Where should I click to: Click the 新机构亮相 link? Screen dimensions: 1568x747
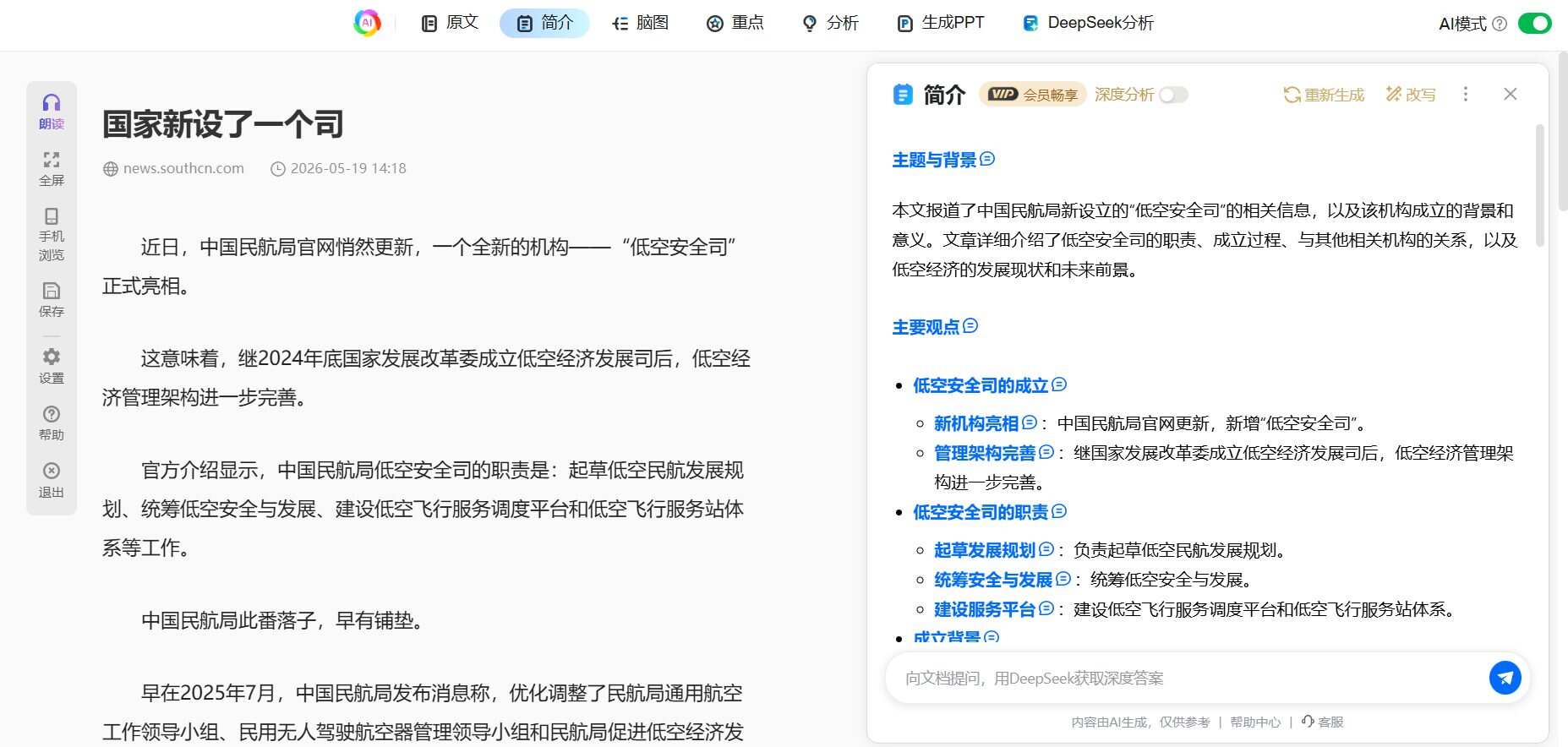(976, 423)
